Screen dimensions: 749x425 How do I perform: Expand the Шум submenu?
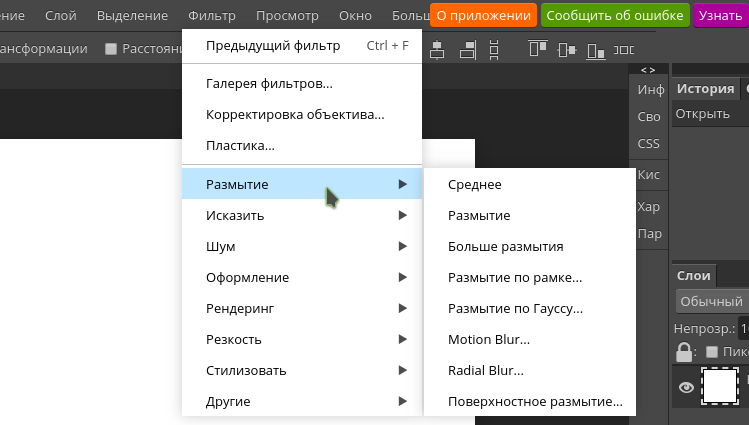pyautogui.click(x=302, y=246)
